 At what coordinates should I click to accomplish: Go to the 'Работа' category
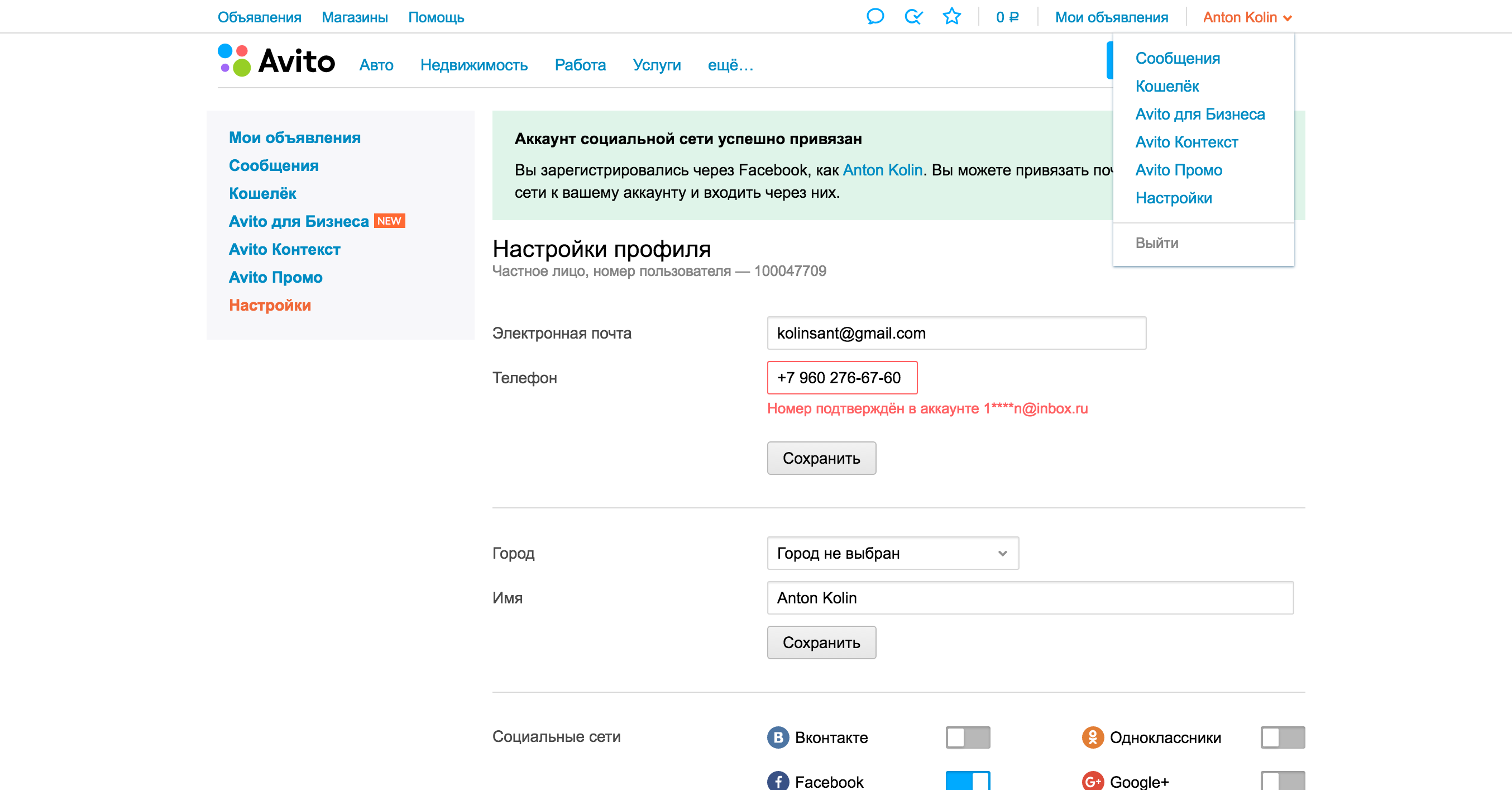(x=580, y=65)
